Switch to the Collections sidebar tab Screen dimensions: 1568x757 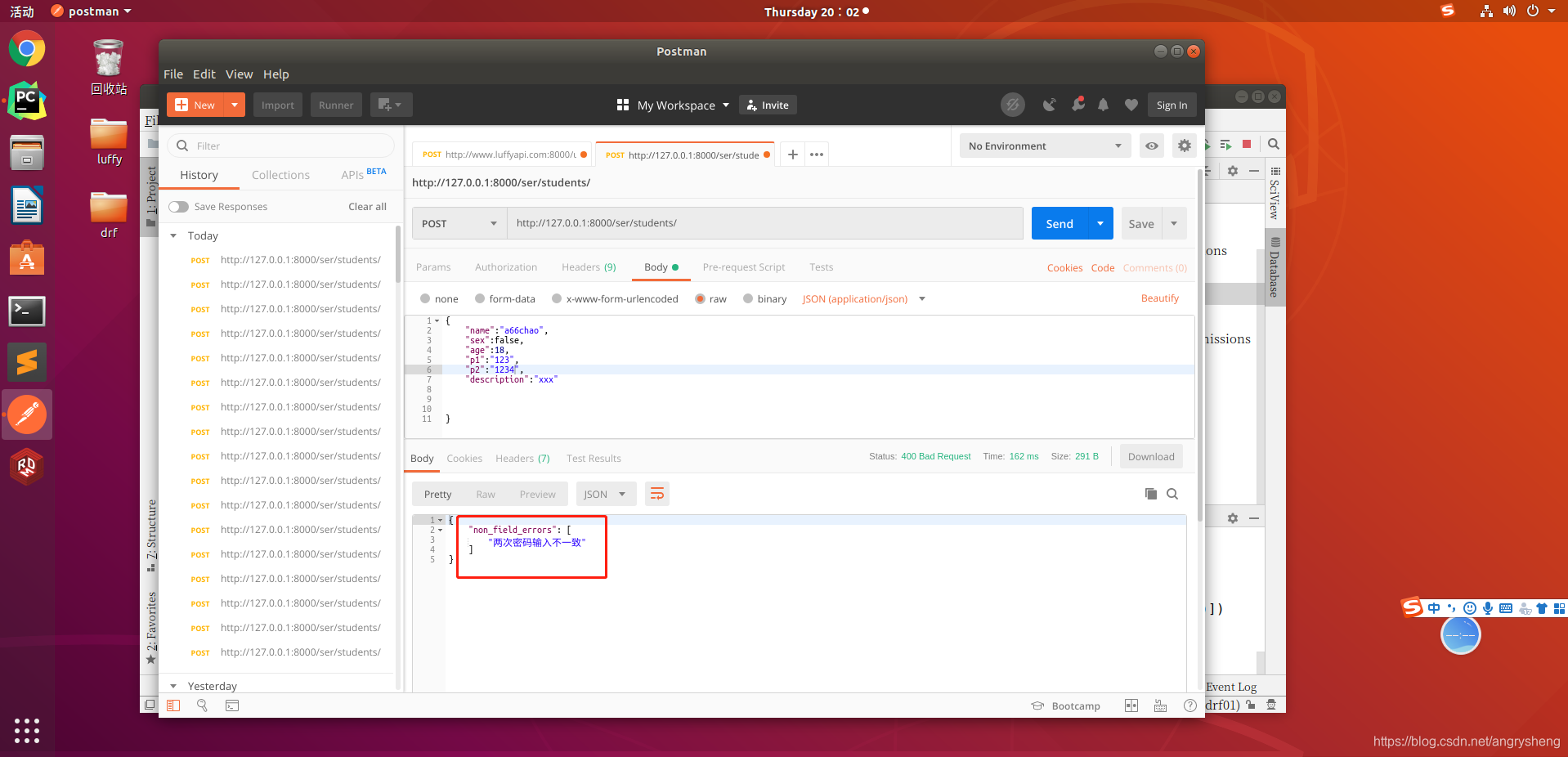coord(280,175)
